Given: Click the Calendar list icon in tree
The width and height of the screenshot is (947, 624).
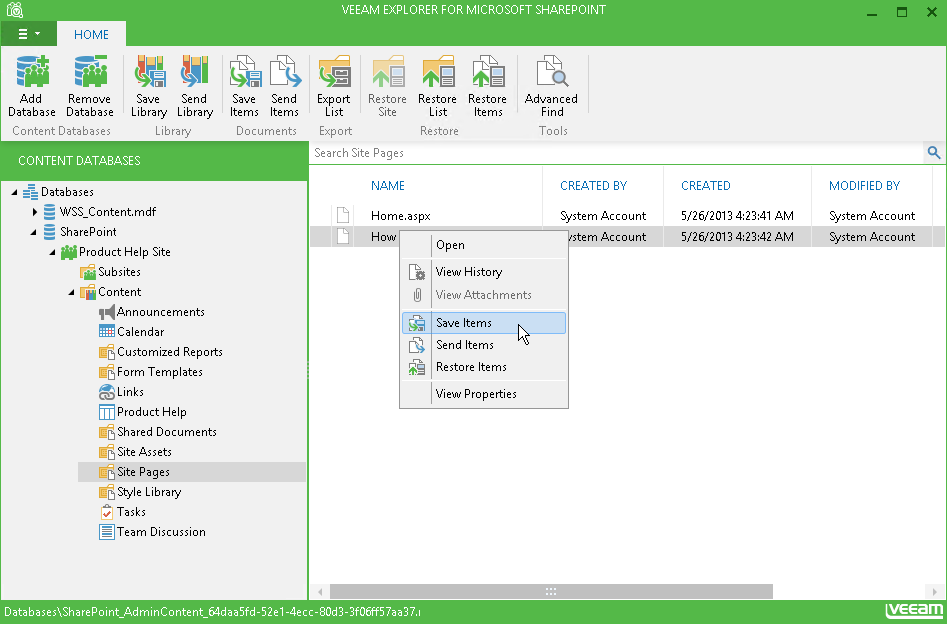Looking at the screenshot, I should click(107, 332).
